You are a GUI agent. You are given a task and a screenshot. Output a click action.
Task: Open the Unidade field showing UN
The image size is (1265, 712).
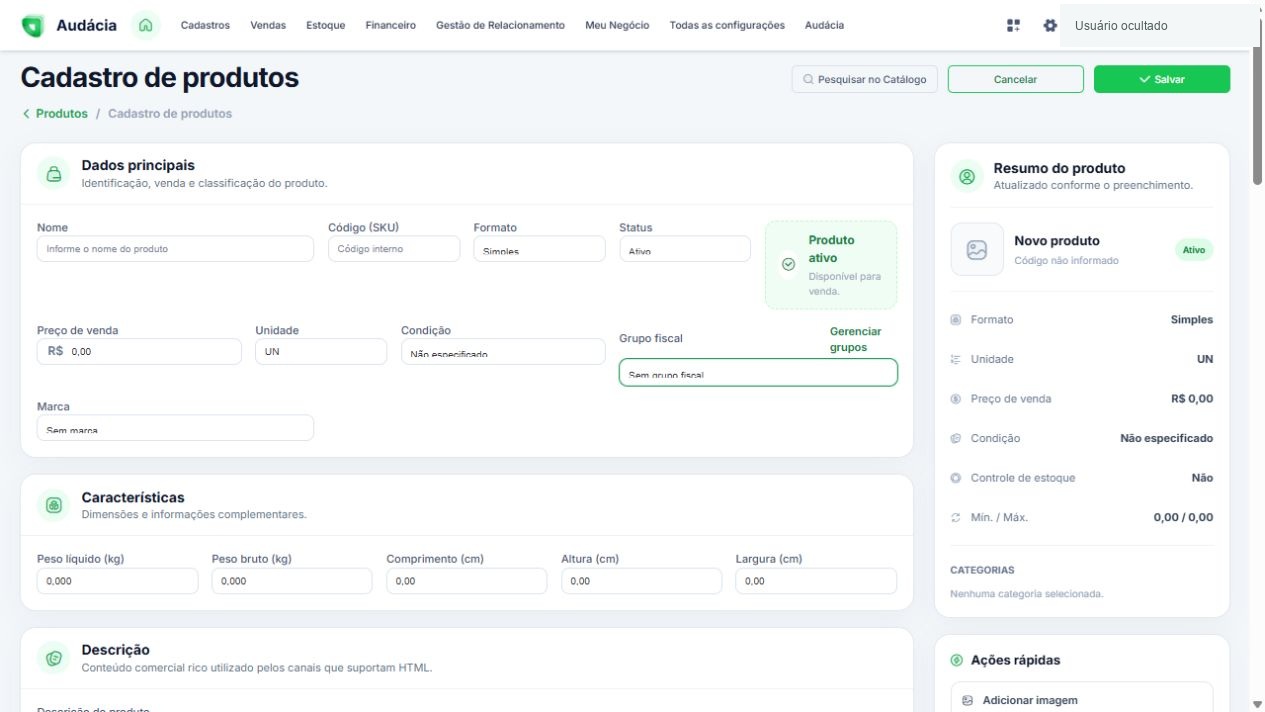[321, 352]
